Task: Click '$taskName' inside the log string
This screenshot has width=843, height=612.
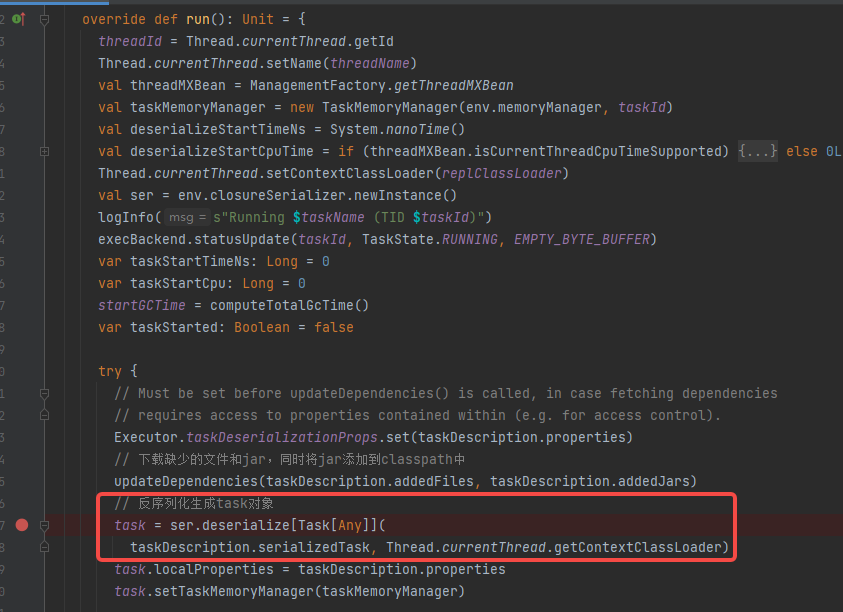Action: point(328,217)
